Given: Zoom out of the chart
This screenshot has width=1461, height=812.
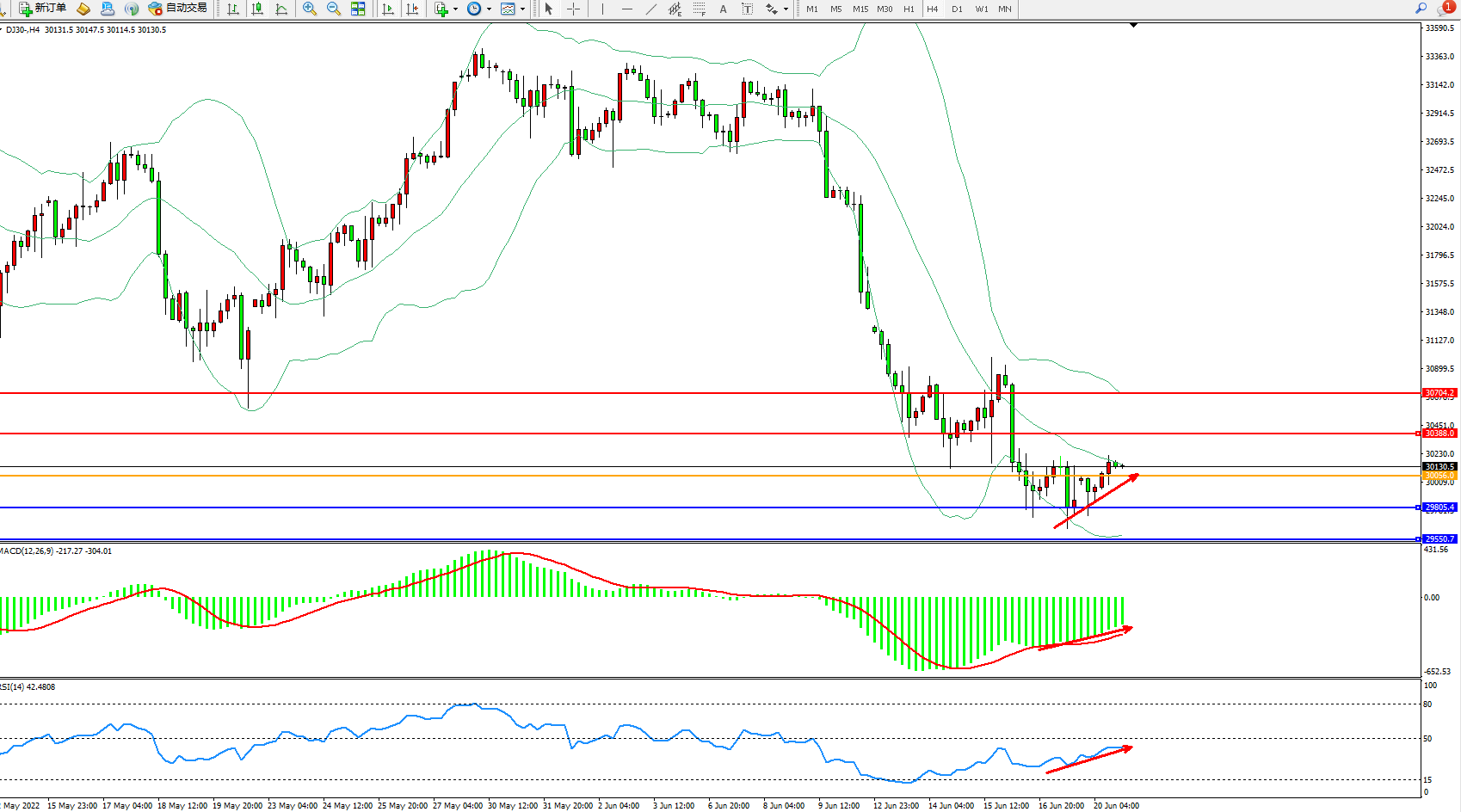Looking at the screenshot, I should coord(334,9).
